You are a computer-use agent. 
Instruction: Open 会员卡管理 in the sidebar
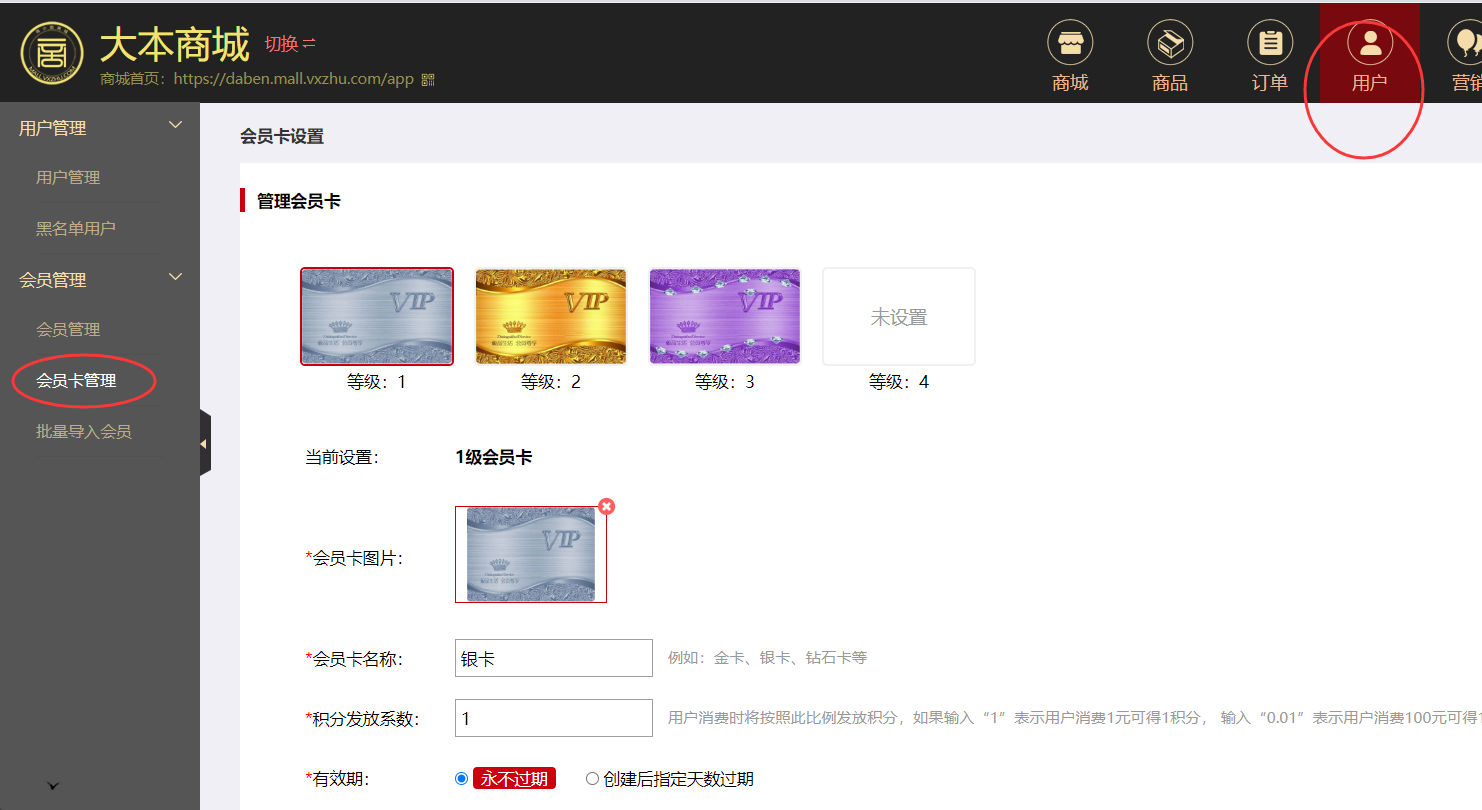(76, 381)
